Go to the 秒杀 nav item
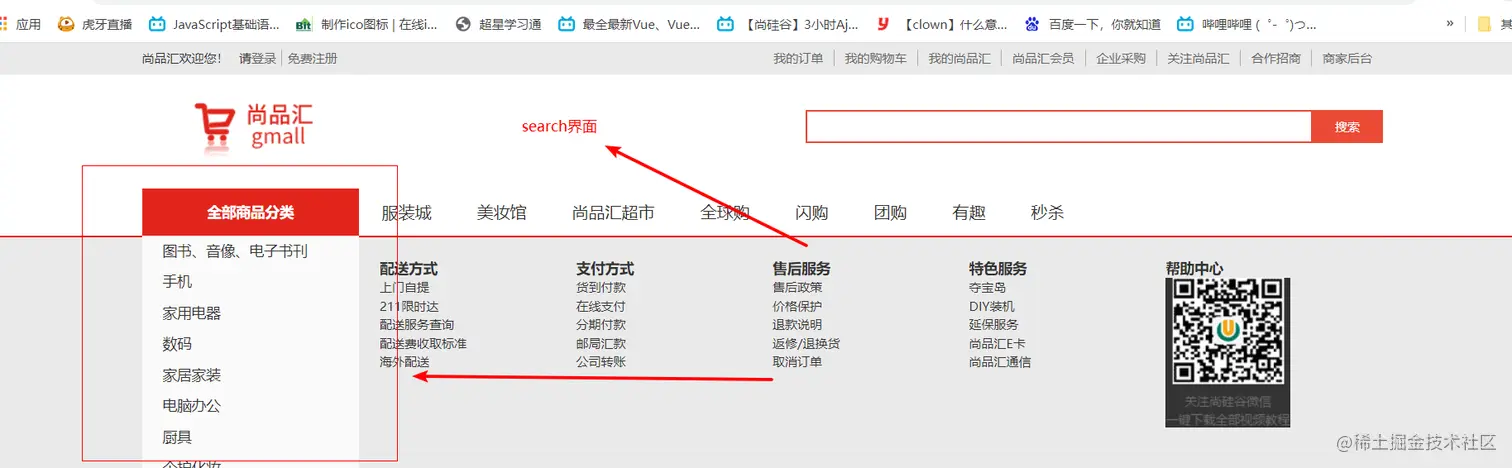Viewport: 1512px width, 468px height. (x=1047, y=212)
